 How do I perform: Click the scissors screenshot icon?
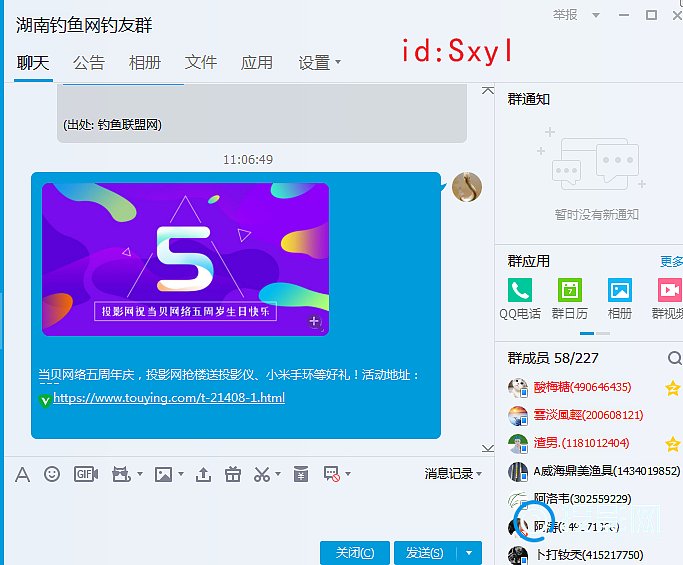tap(261, 474)
